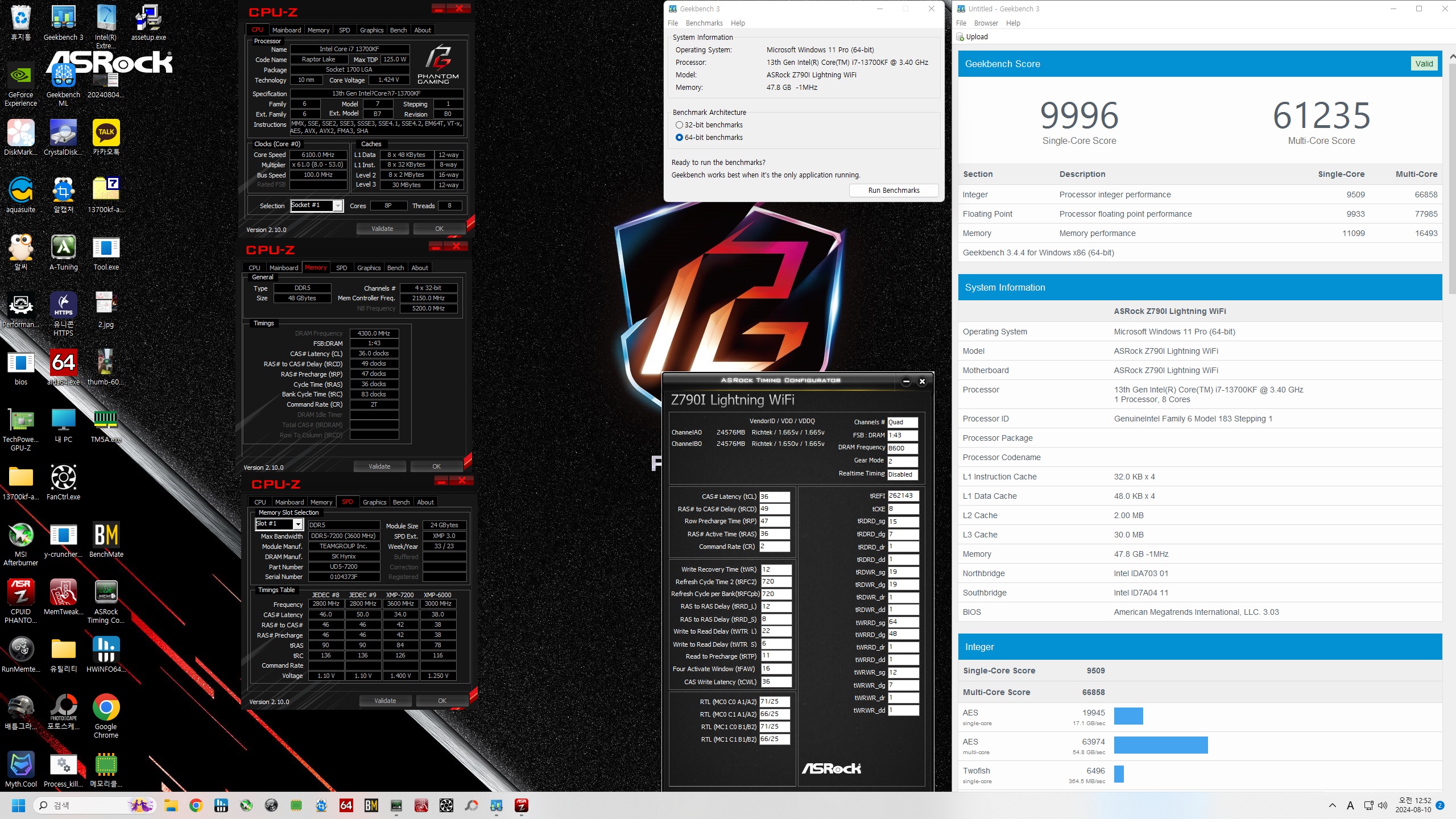This screenshot has width=1456, height=819.
Task: Open aquasuite desktop shortcut
Action: (20, 196)
